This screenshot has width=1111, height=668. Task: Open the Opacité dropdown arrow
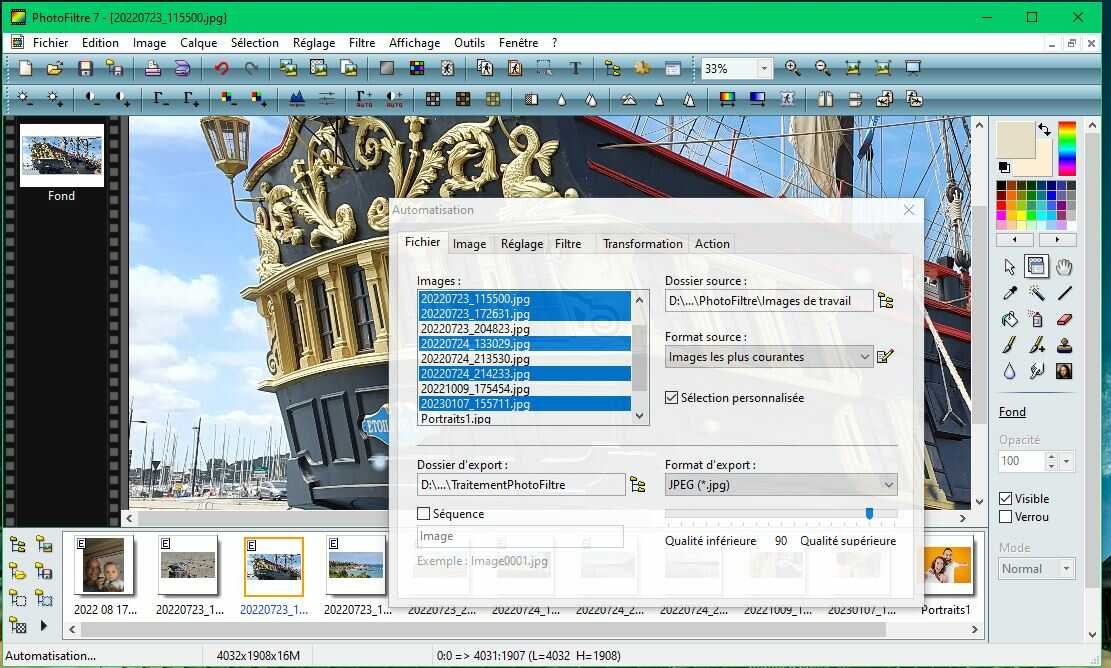click(x=1066, y=461)
